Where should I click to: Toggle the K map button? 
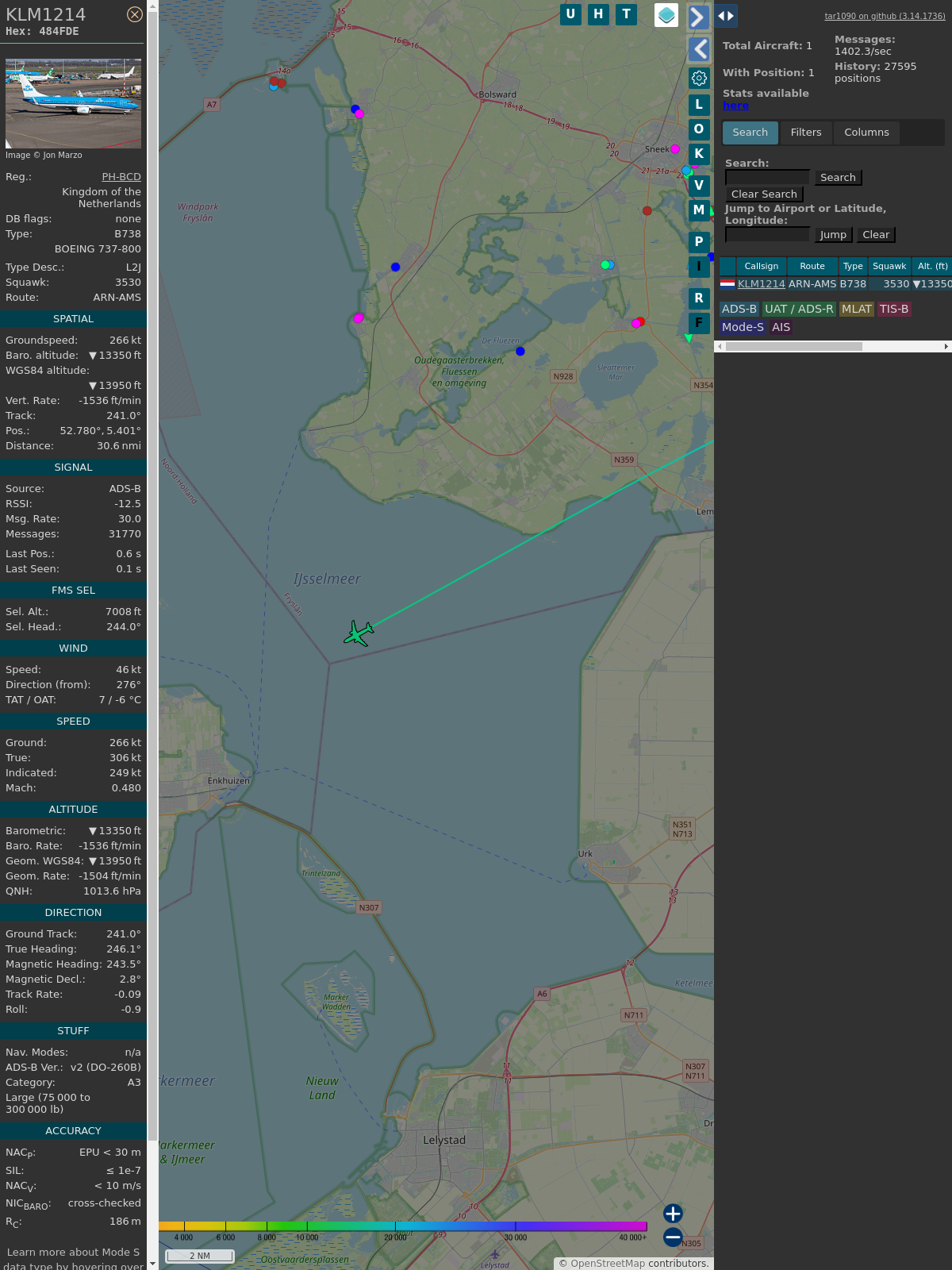[699, 153]
